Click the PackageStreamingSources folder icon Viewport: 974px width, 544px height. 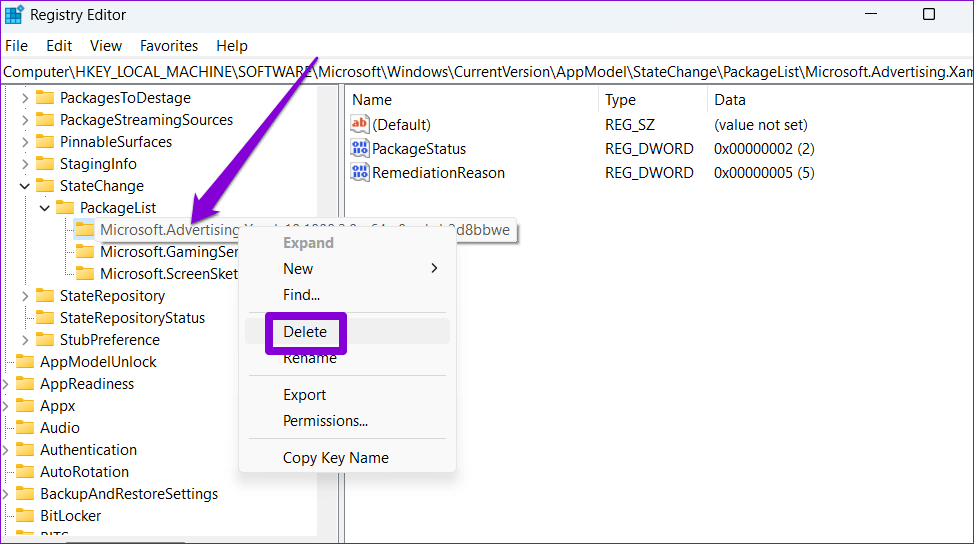pos(45,119)
